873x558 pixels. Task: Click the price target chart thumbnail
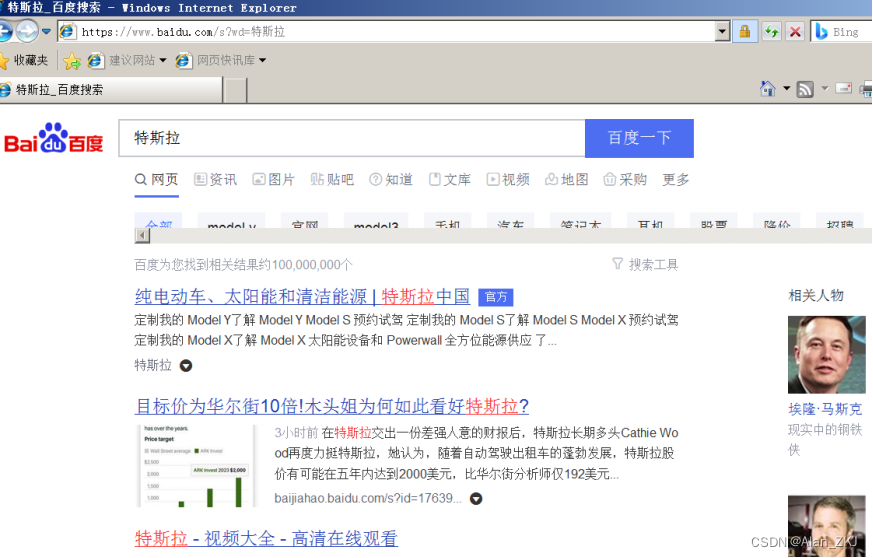197,466
